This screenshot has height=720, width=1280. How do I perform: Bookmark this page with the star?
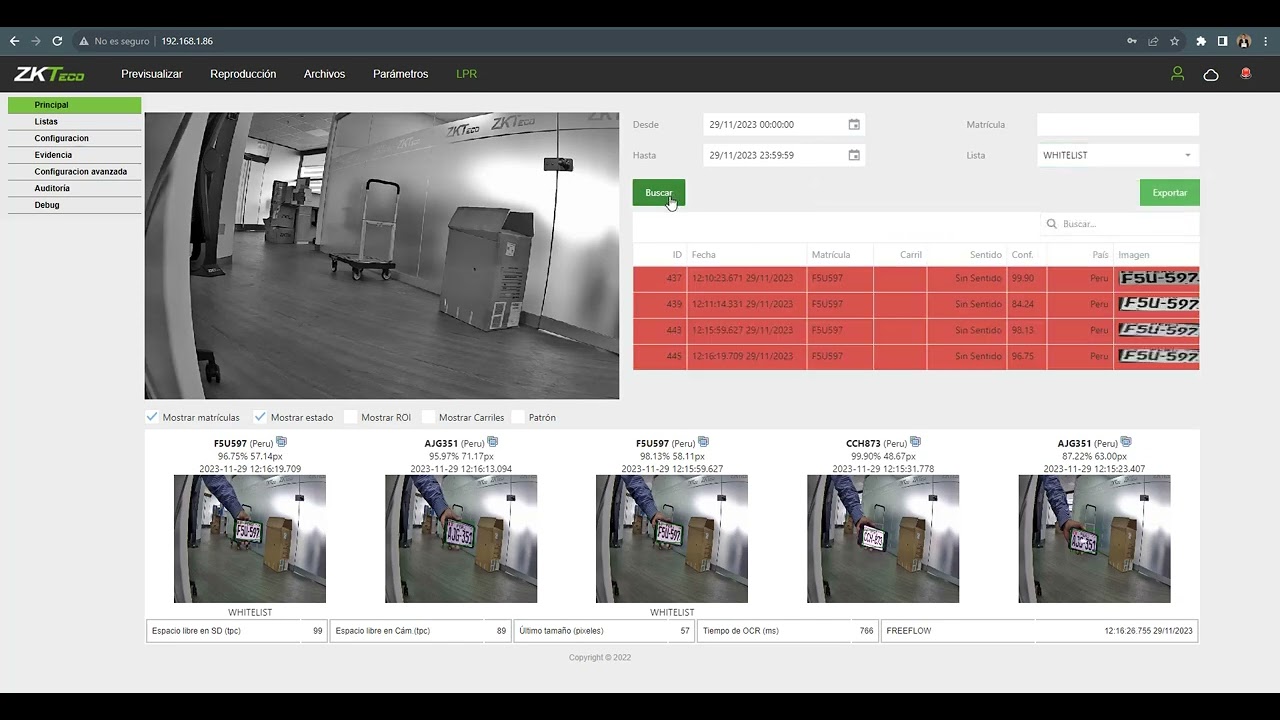click(1175, 41)
